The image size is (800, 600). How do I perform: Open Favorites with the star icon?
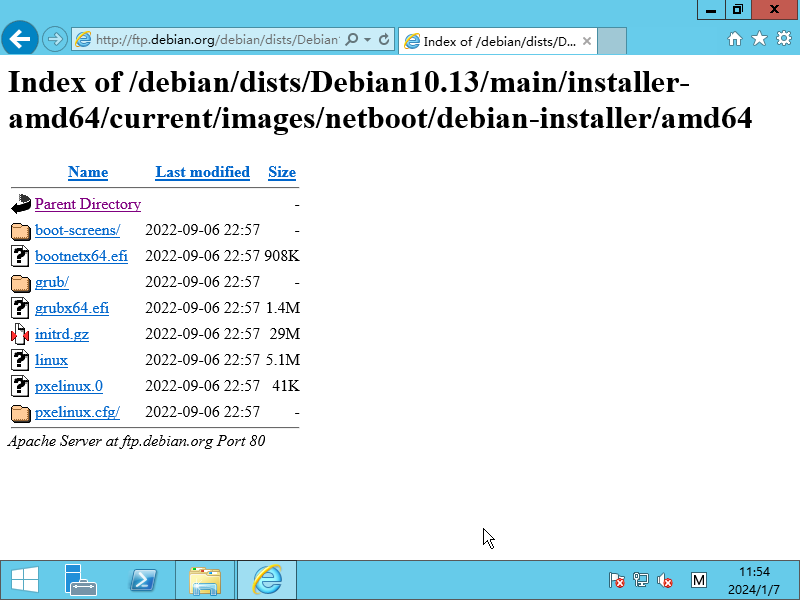pos(759,39)
